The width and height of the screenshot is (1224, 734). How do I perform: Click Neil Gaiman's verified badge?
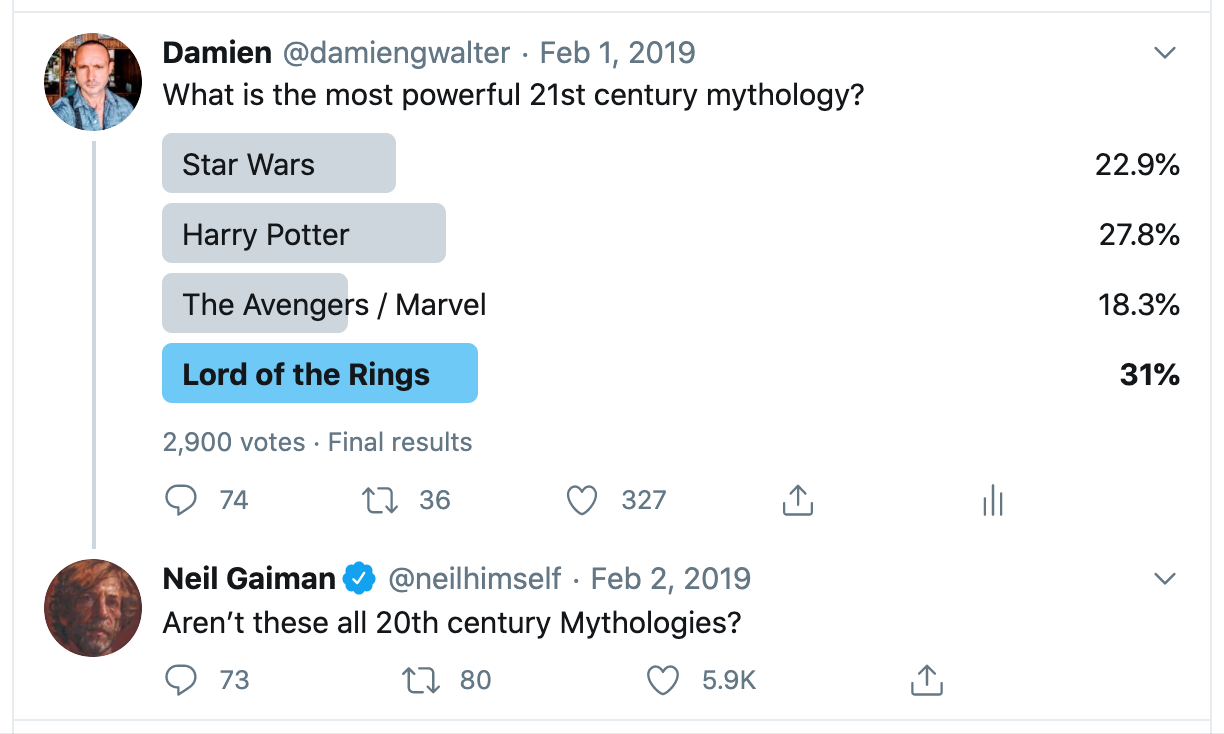point(359,578)
